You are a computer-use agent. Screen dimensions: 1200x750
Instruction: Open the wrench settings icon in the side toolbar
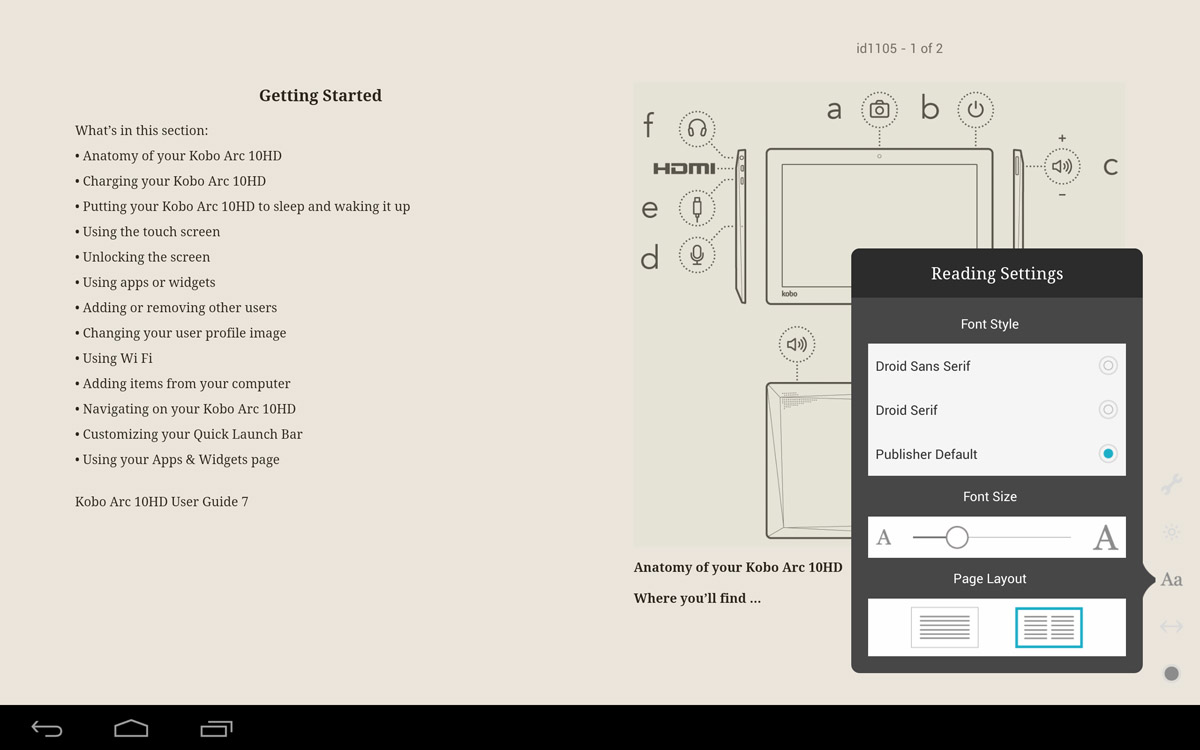point(1171,485)
